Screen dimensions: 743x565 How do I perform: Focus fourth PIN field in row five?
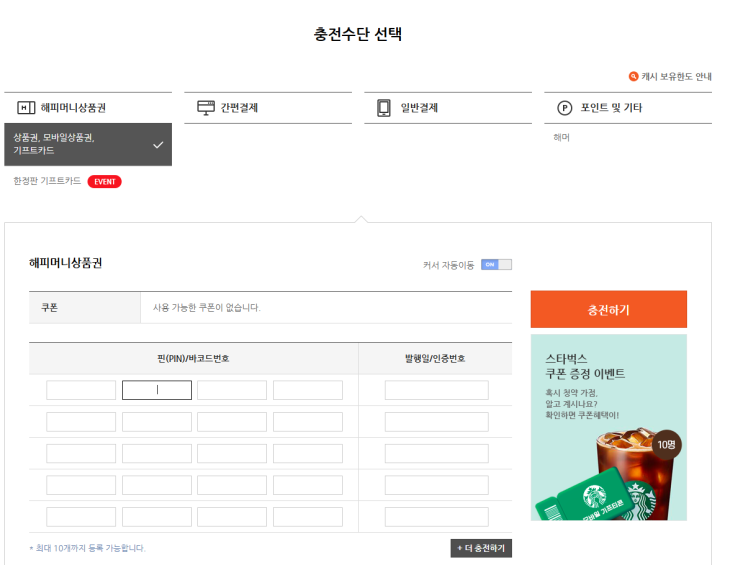(x=308, y=517)
